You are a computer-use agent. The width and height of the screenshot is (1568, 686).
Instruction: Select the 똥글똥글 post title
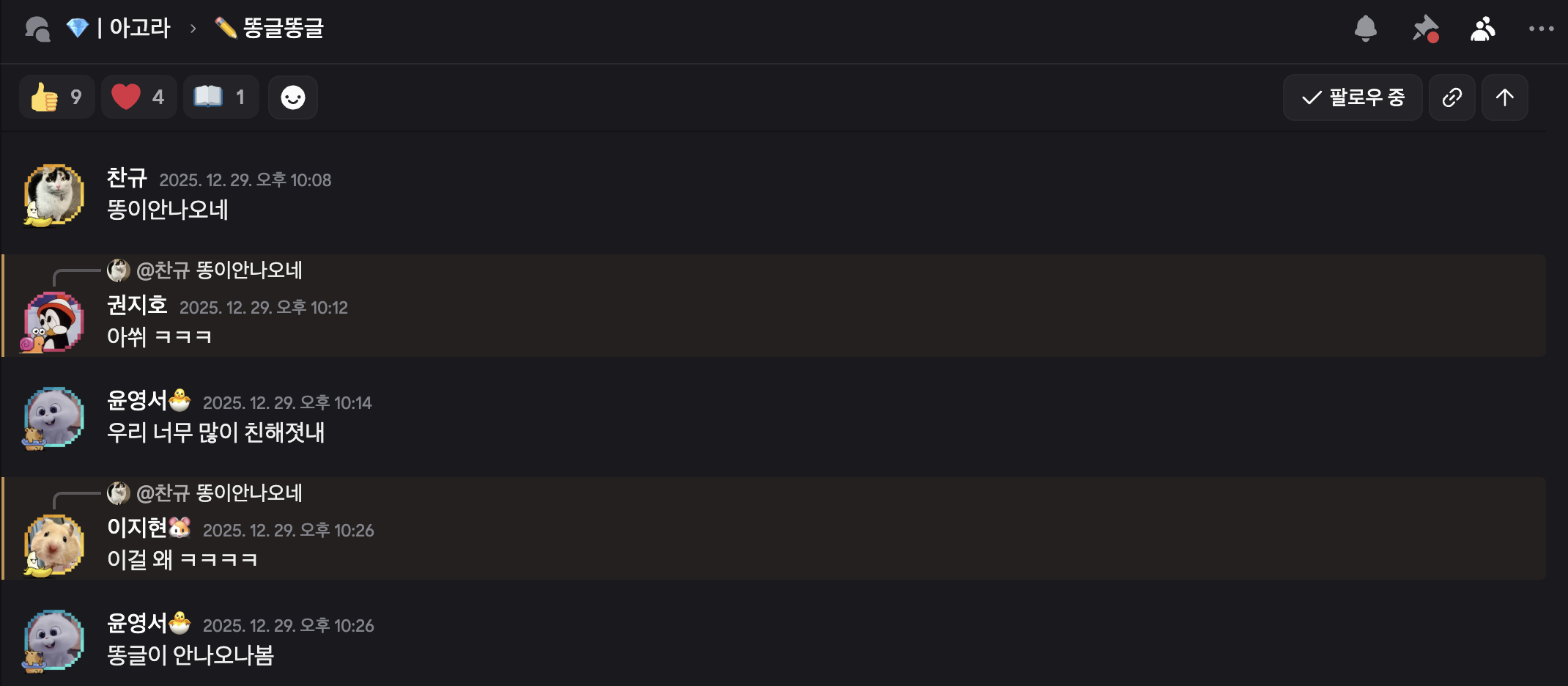[x=283, y=29]
